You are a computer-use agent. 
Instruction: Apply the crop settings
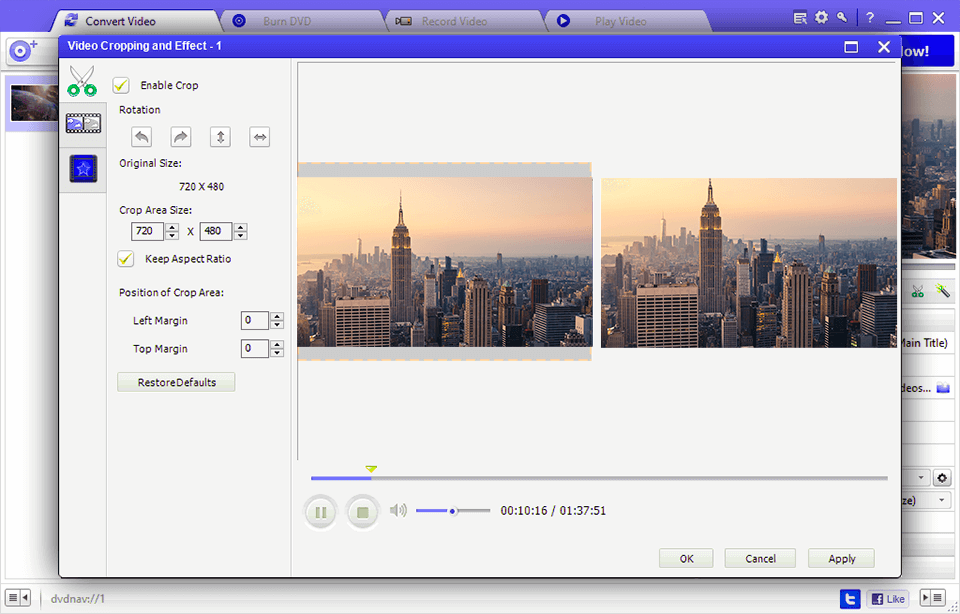(841, 558)
